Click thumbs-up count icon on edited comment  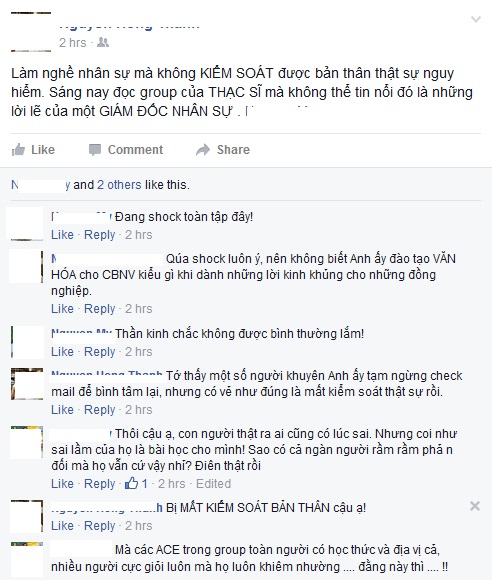(131, 483)
